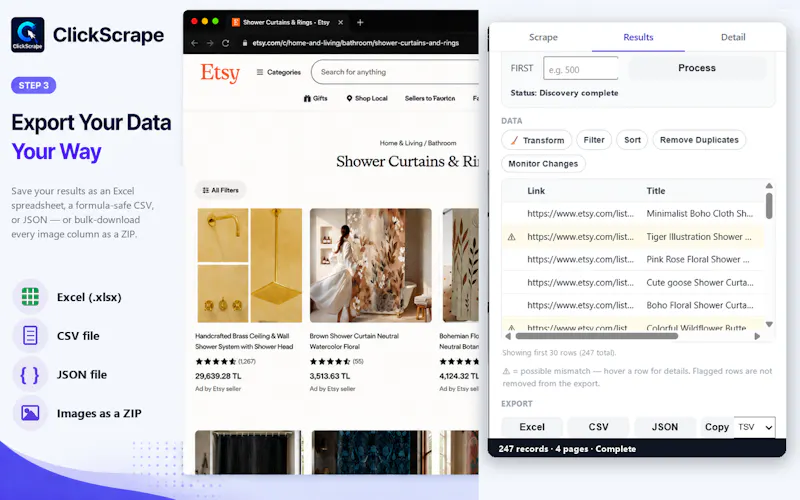
Task: Go forward using browser forward arrow
Action: (210, 43)
